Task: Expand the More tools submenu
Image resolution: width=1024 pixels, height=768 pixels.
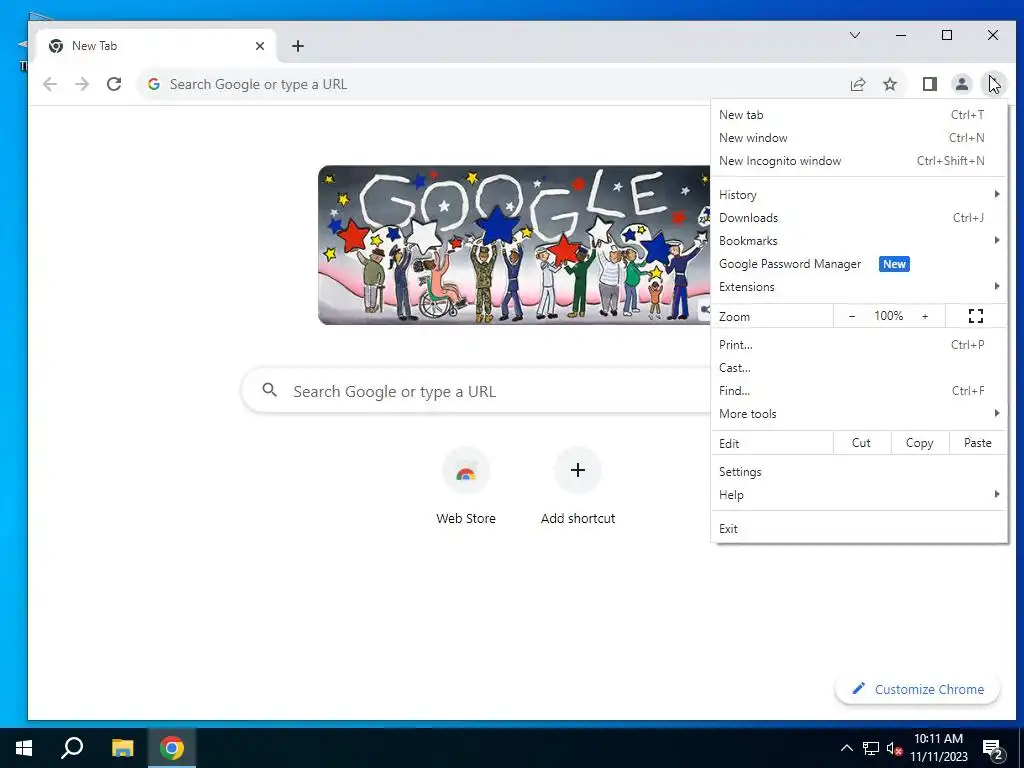Action: (x=859, y=413)
